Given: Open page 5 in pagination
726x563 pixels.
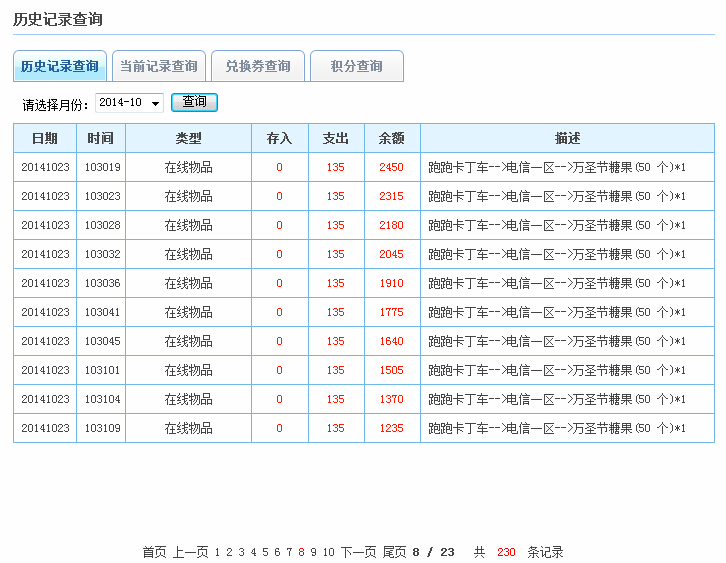Looking at the screenshot, I should pos(265,552).
